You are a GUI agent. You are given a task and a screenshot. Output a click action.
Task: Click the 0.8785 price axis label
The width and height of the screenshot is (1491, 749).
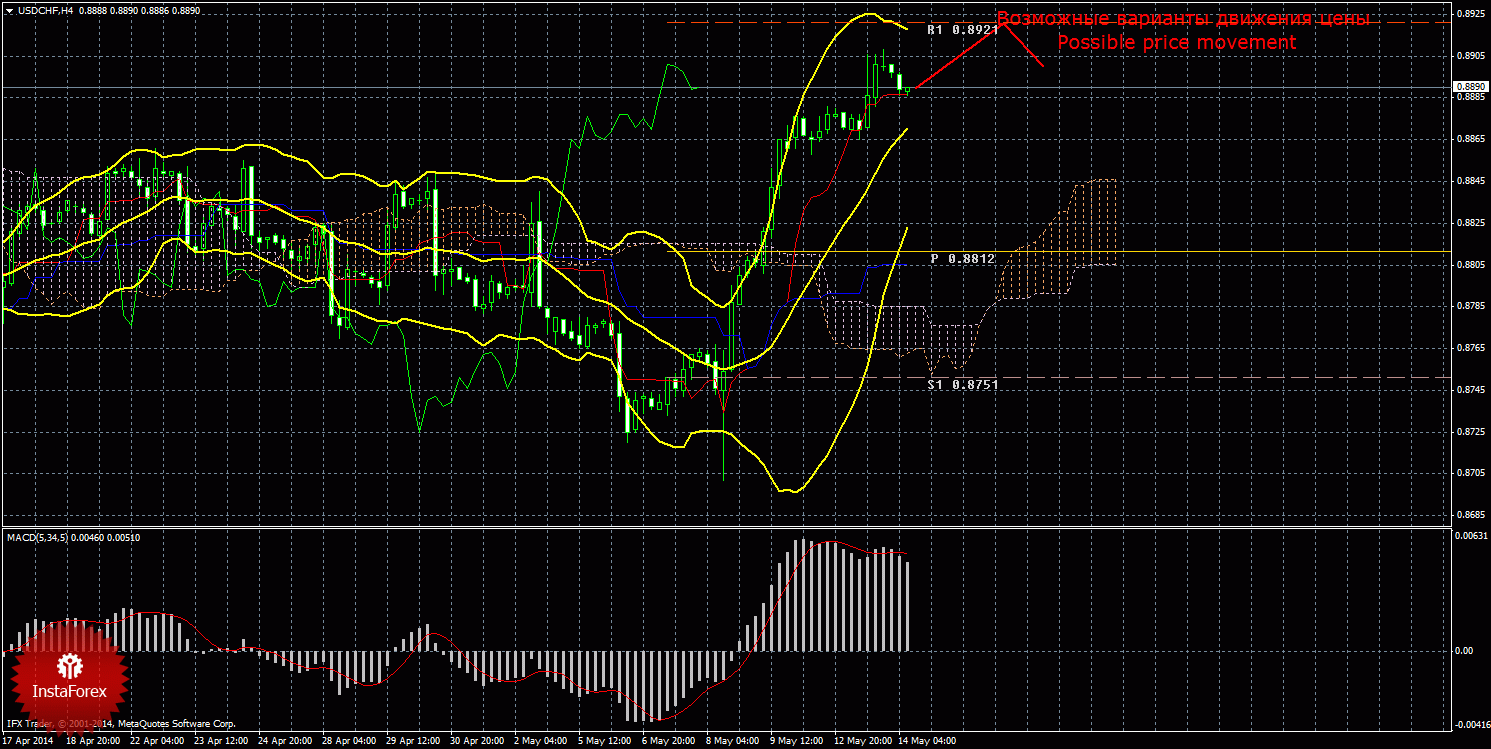(x=1470, y=306)
